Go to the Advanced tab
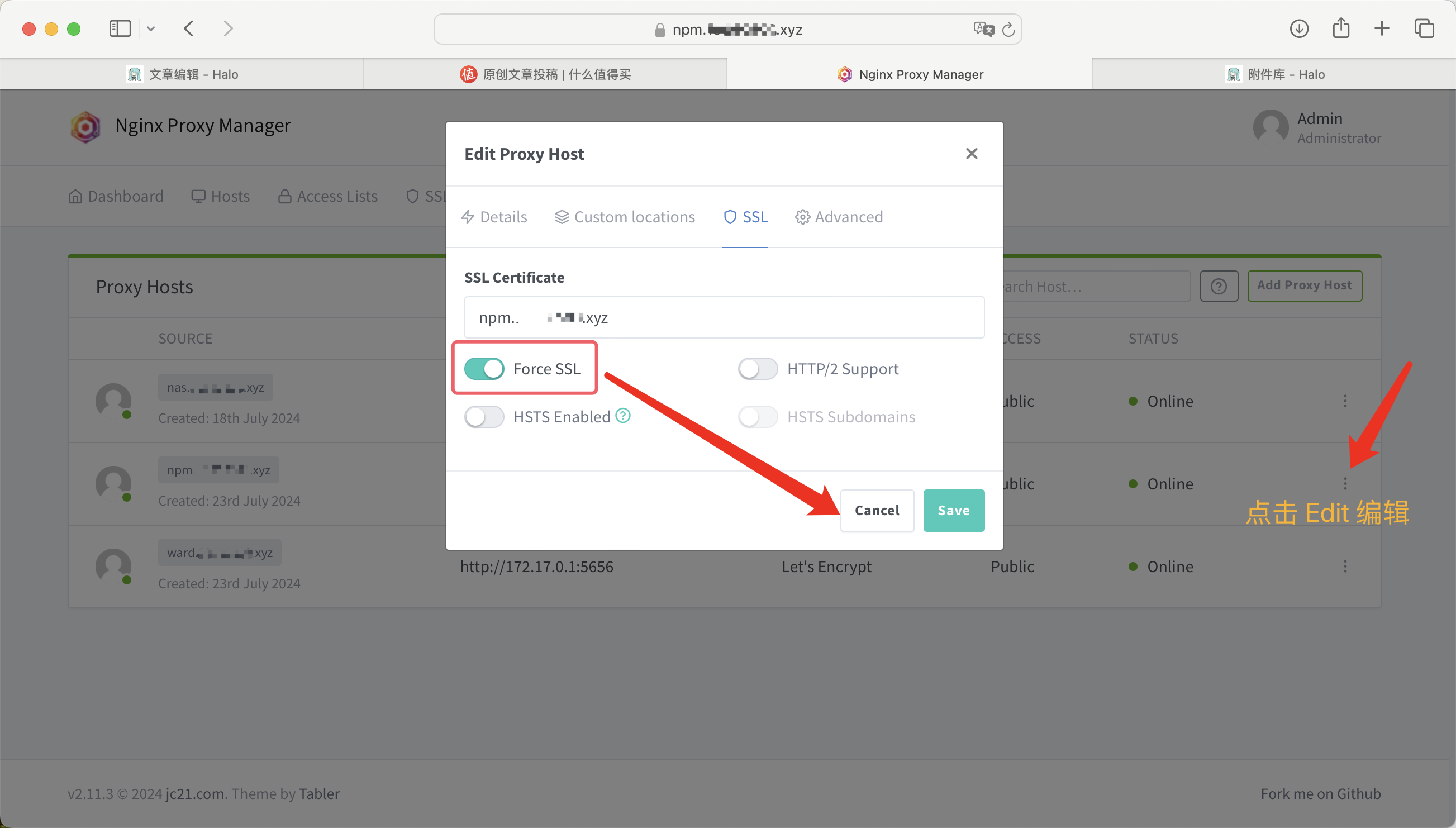1456x828 pixels. pos(839,217)
